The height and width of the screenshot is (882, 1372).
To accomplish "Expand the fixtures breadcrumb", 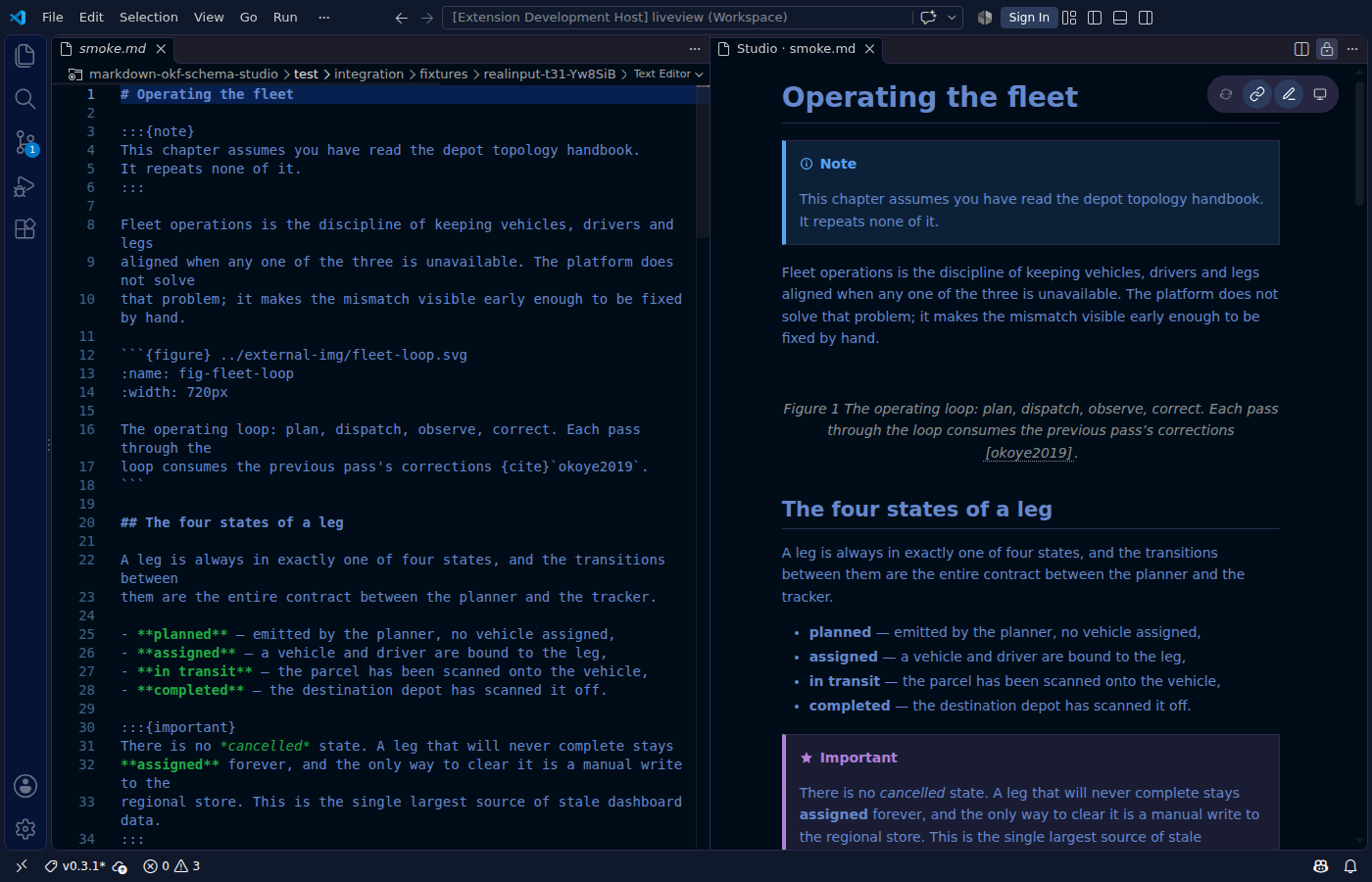I will click(x=444, y=74).
